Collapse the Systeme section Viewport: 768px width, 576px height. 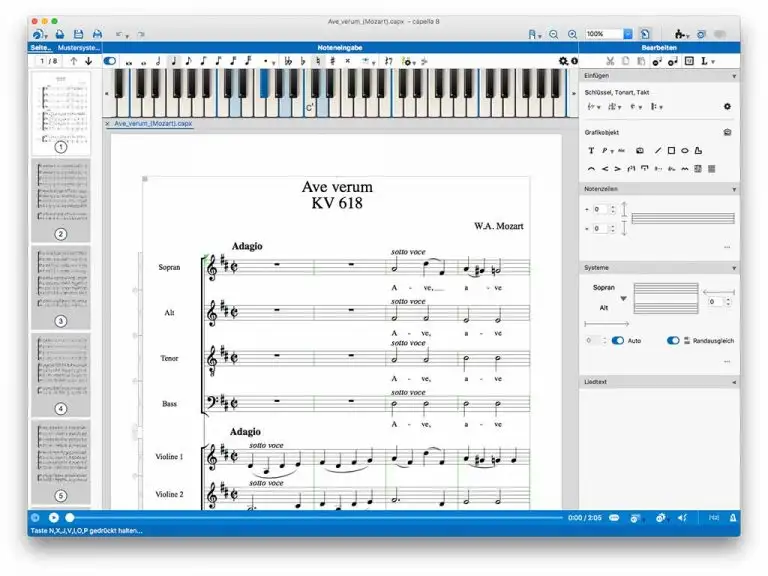coord(734,268)
